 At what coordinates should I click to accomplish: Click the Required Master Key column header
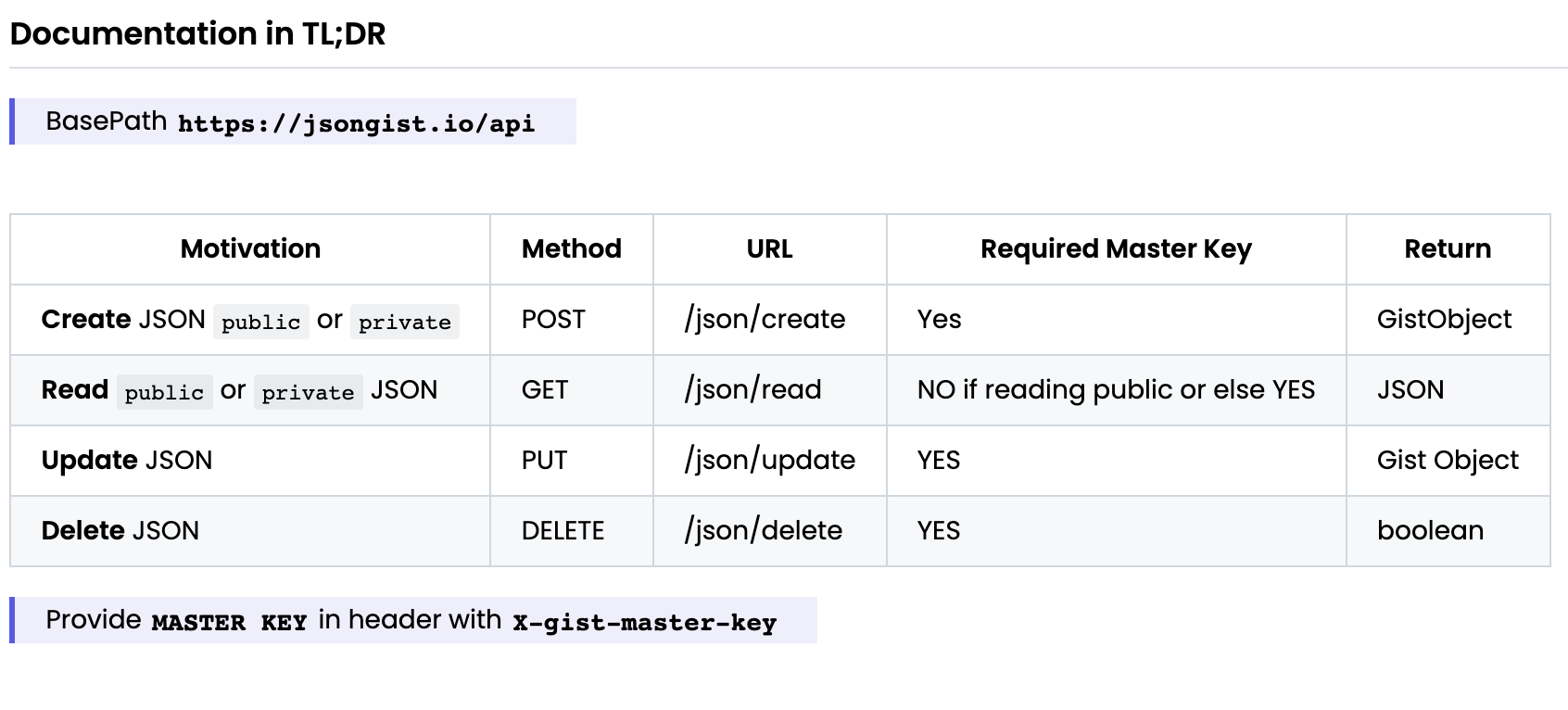click(1116, 248)
